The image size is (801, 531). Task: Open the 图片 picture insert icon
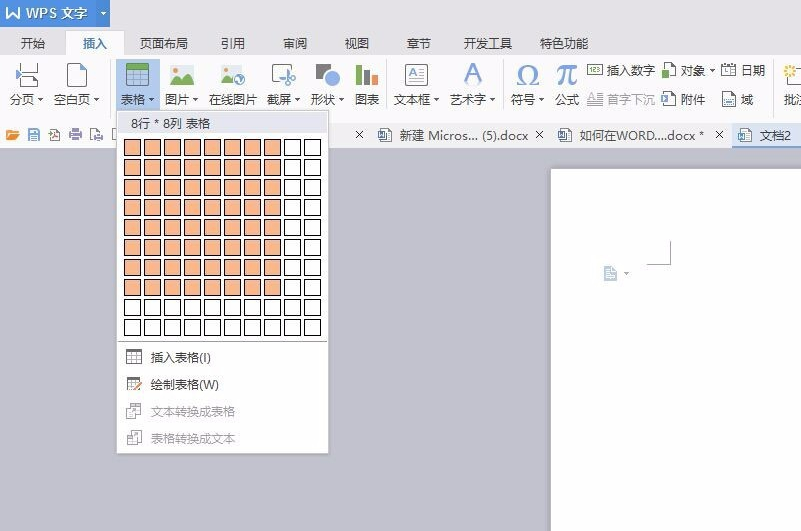(181, 75)
